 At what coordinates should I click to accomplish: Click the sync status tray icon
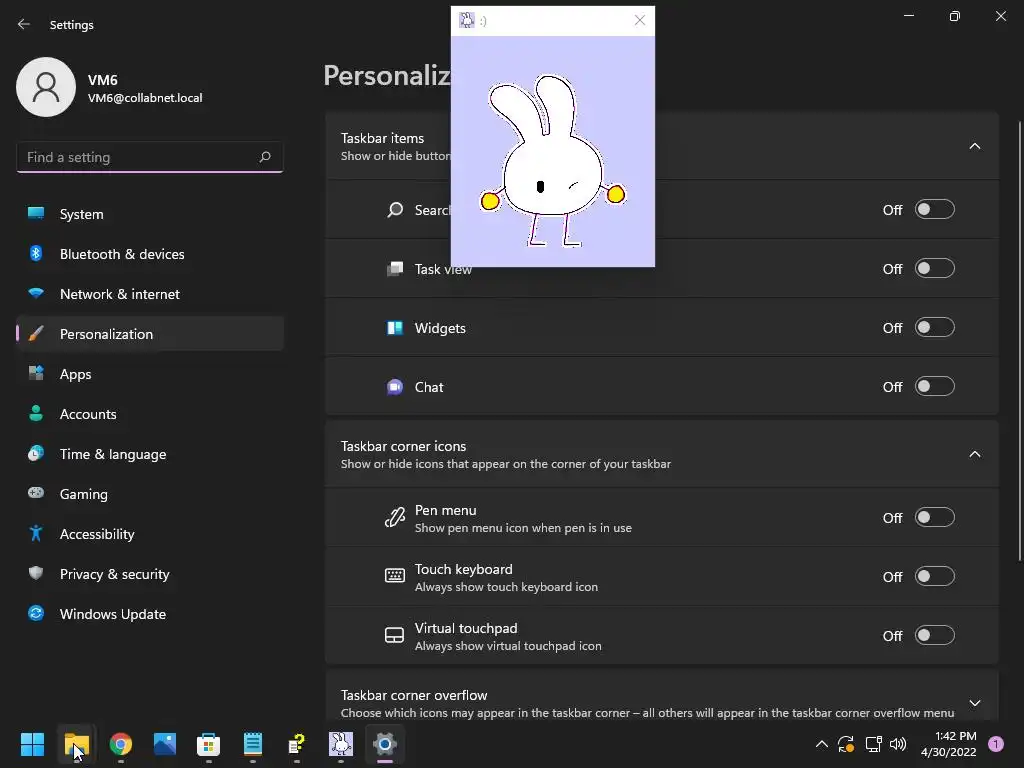(x=846, y=744)
